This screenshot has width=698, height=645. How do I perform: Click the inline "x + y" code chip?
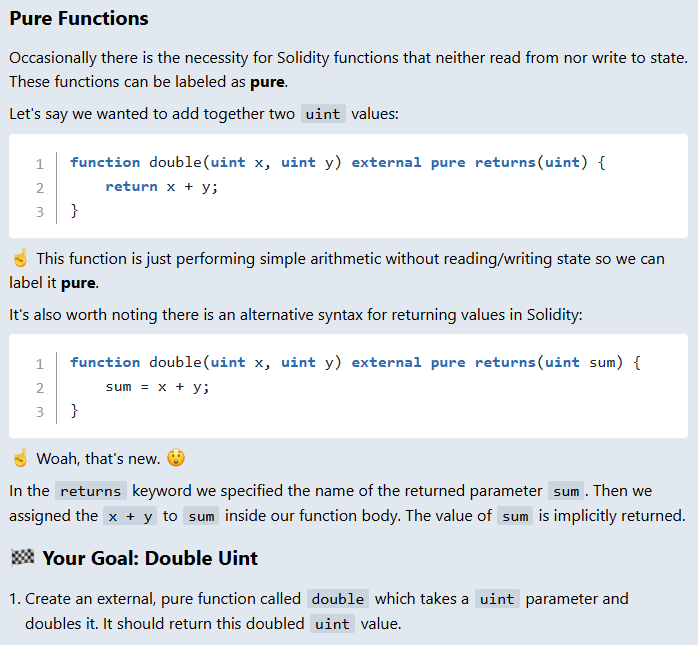129,516
